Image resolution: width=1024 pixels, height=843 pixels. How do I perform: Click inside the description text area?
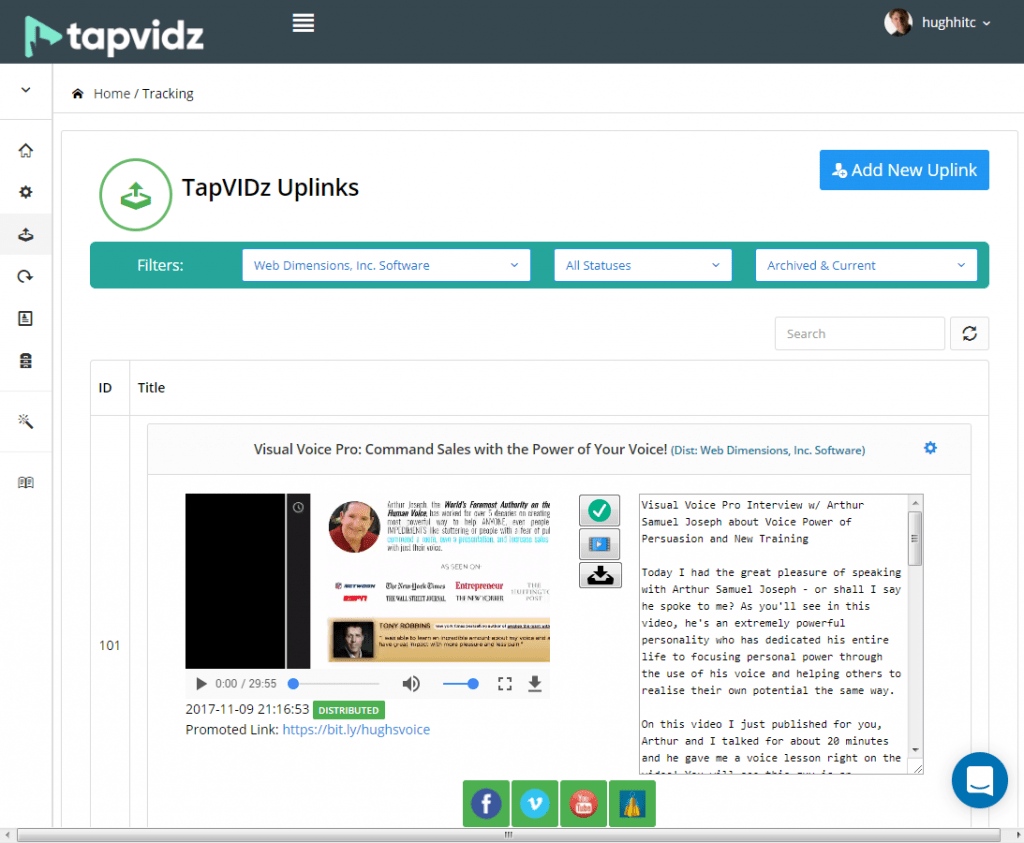click(x=774, y=634)
